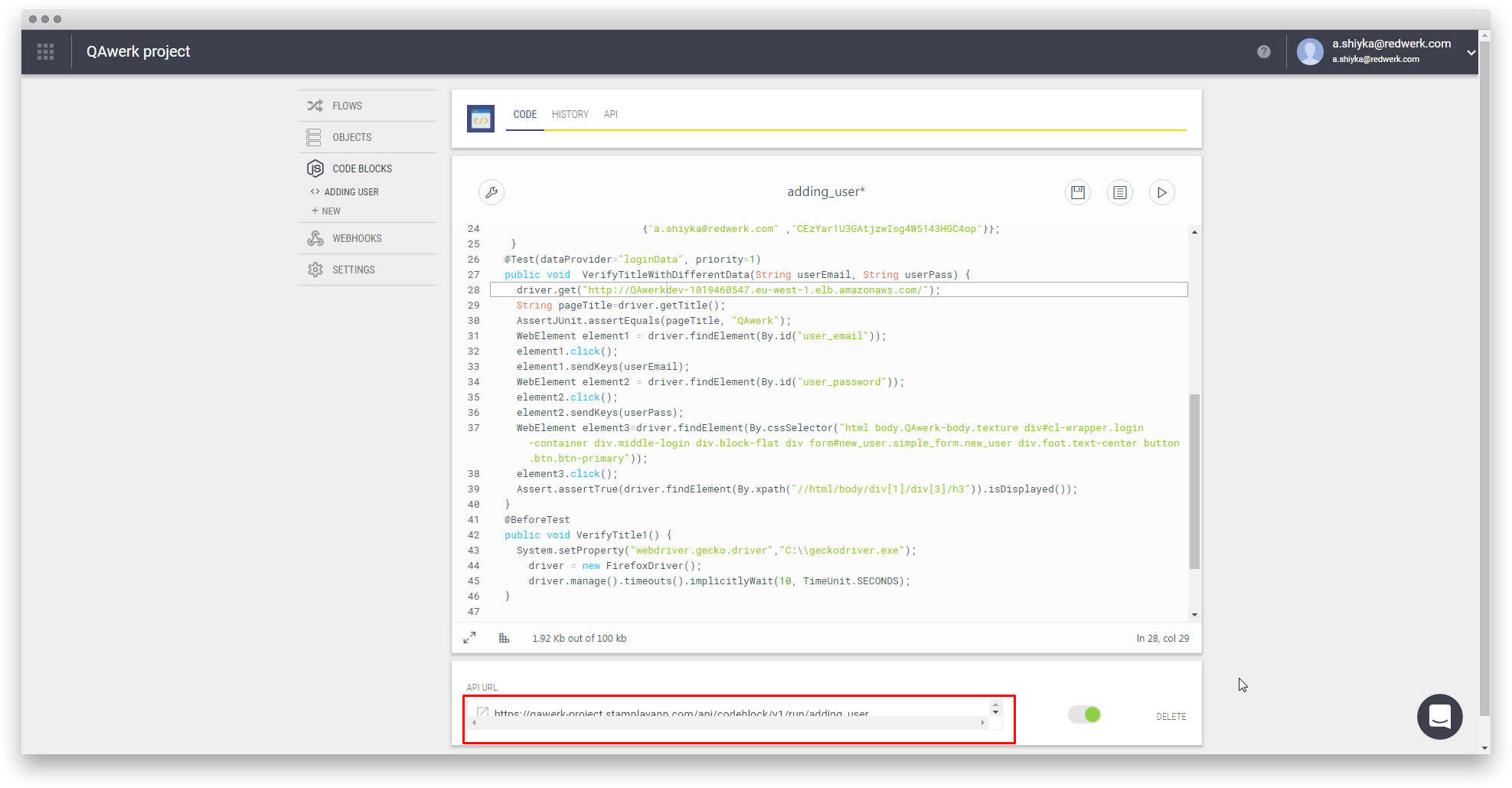Expand the account dropdown chevron
This screenshot has width=1512, height=788.
click(1471, 53)
